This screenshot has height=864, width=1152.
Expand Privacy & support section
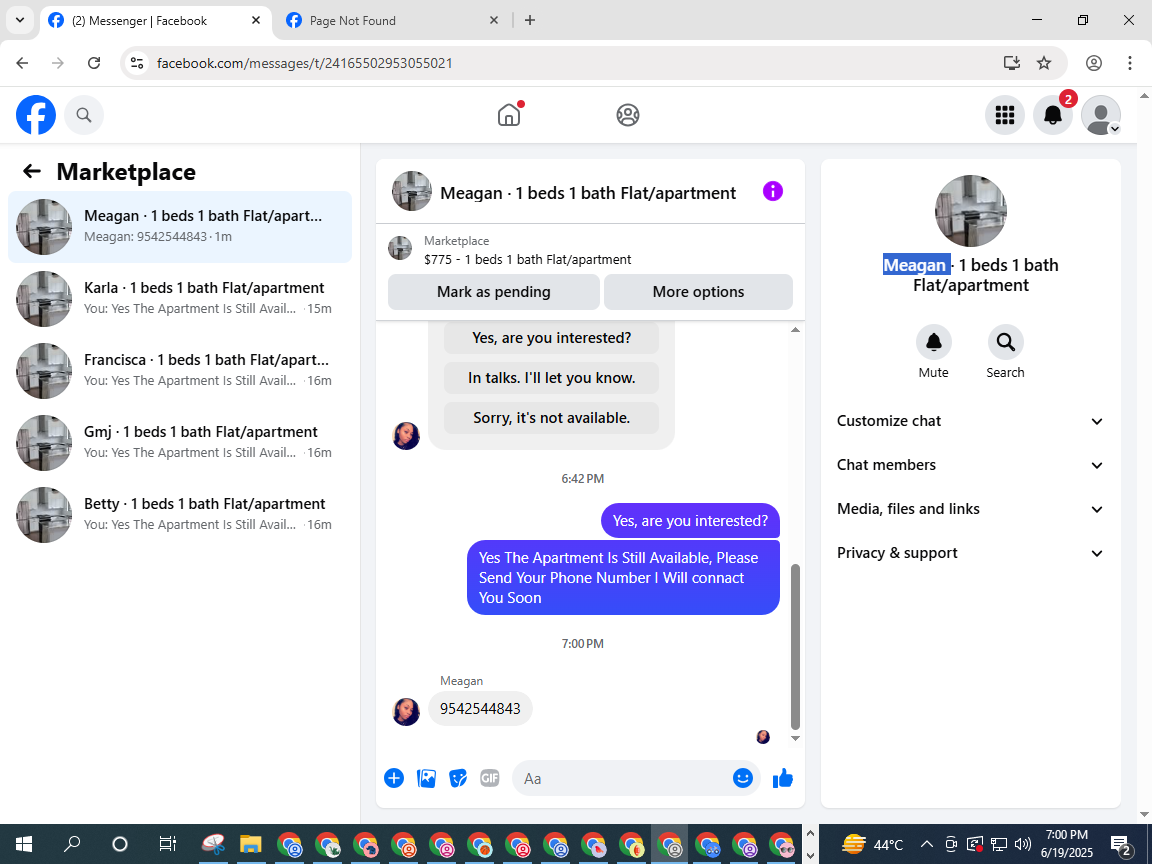click(970, 553)
